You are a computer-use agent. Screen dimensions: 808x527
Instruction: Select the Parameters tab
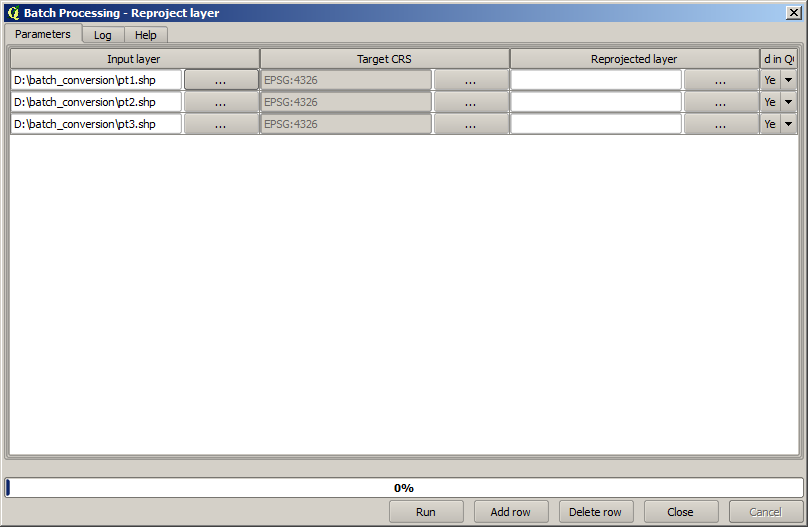click(43, 34)
